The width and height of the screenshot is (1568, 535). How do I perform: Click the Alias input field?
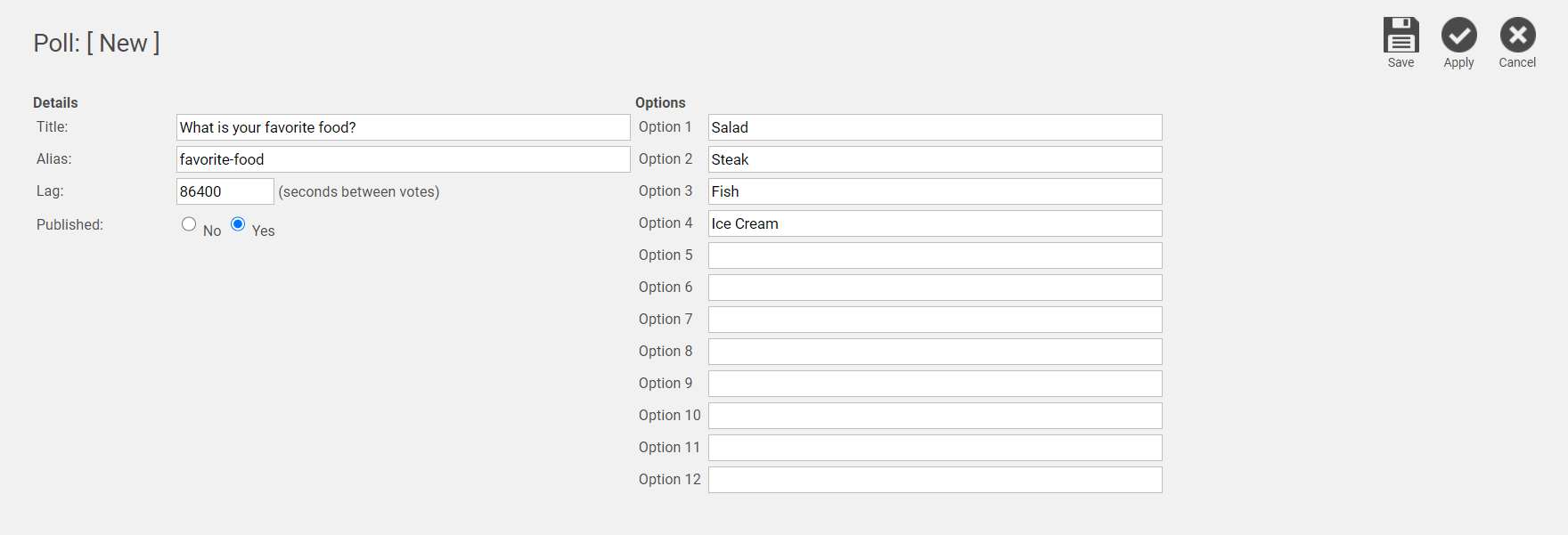(403, 159)
